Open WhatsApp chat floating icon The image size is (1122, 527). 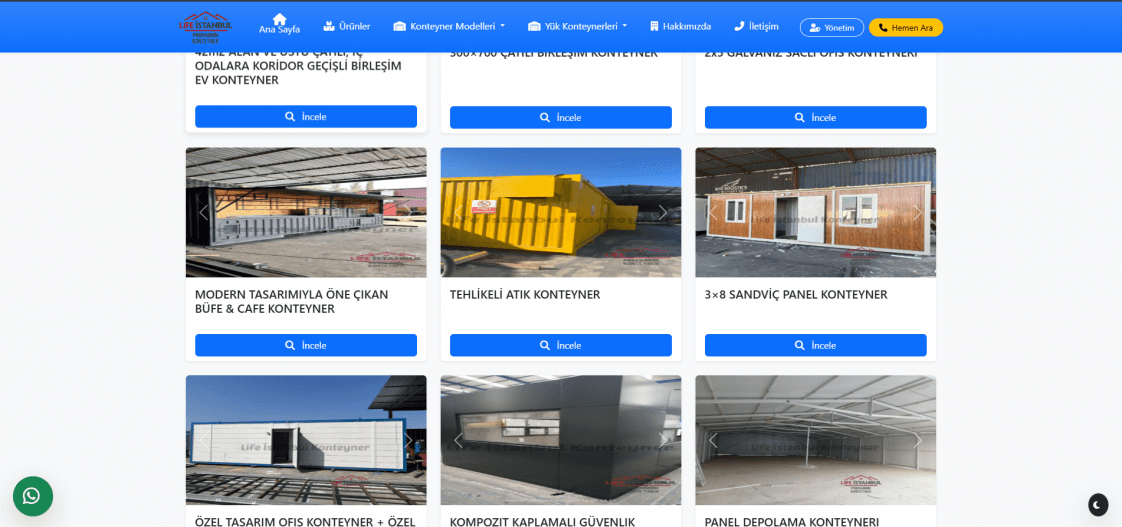33,496
